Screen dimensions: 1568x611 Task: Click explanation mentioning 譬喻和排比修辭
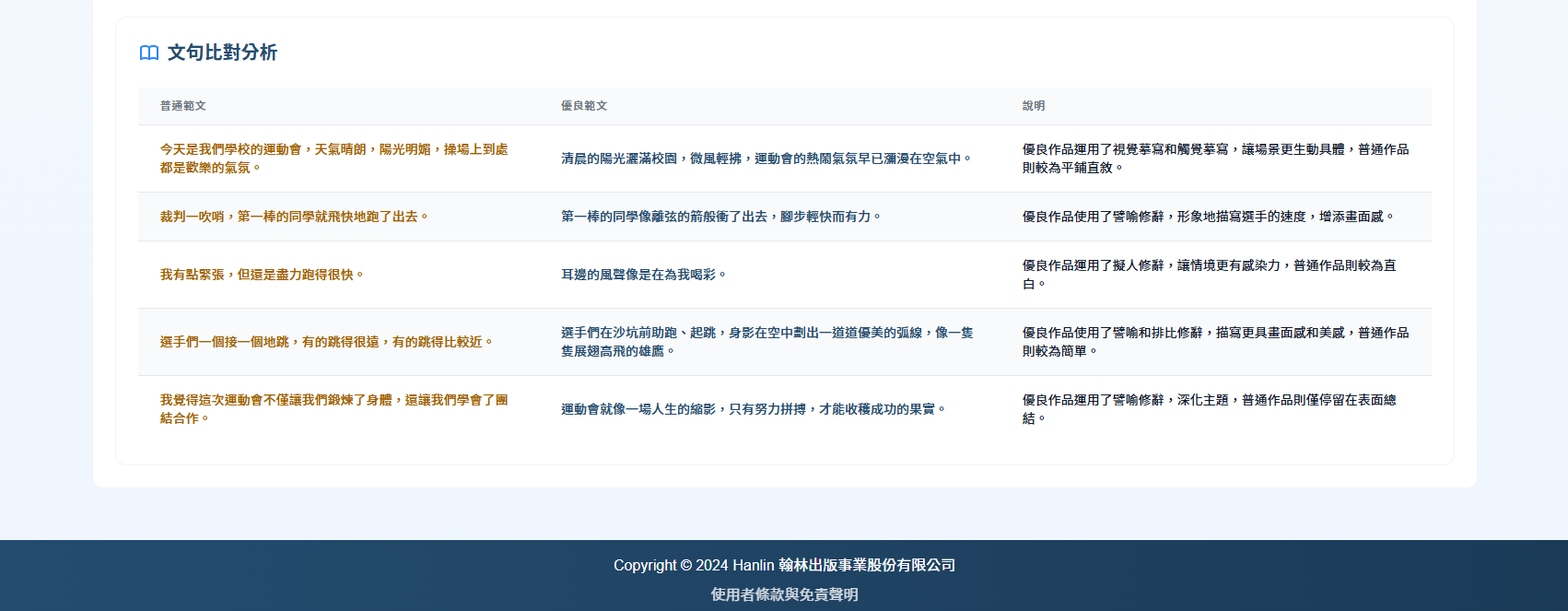pyautogui.click(x=1214, y=342)
